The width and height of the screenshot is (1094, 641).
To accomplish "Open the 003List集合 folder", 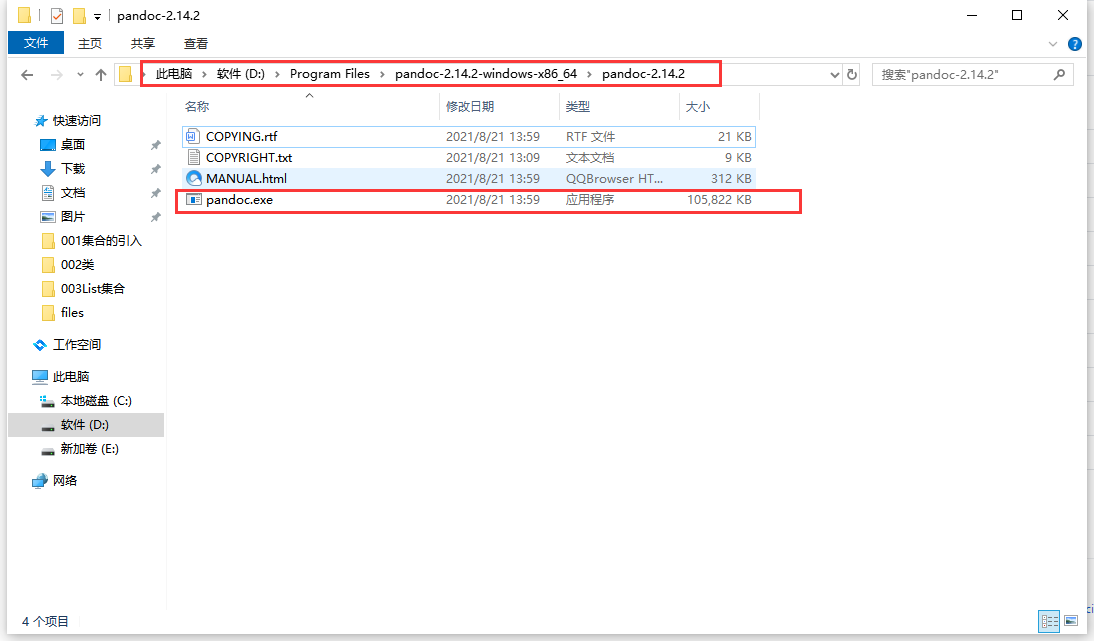I will click(x=92, y=289).
